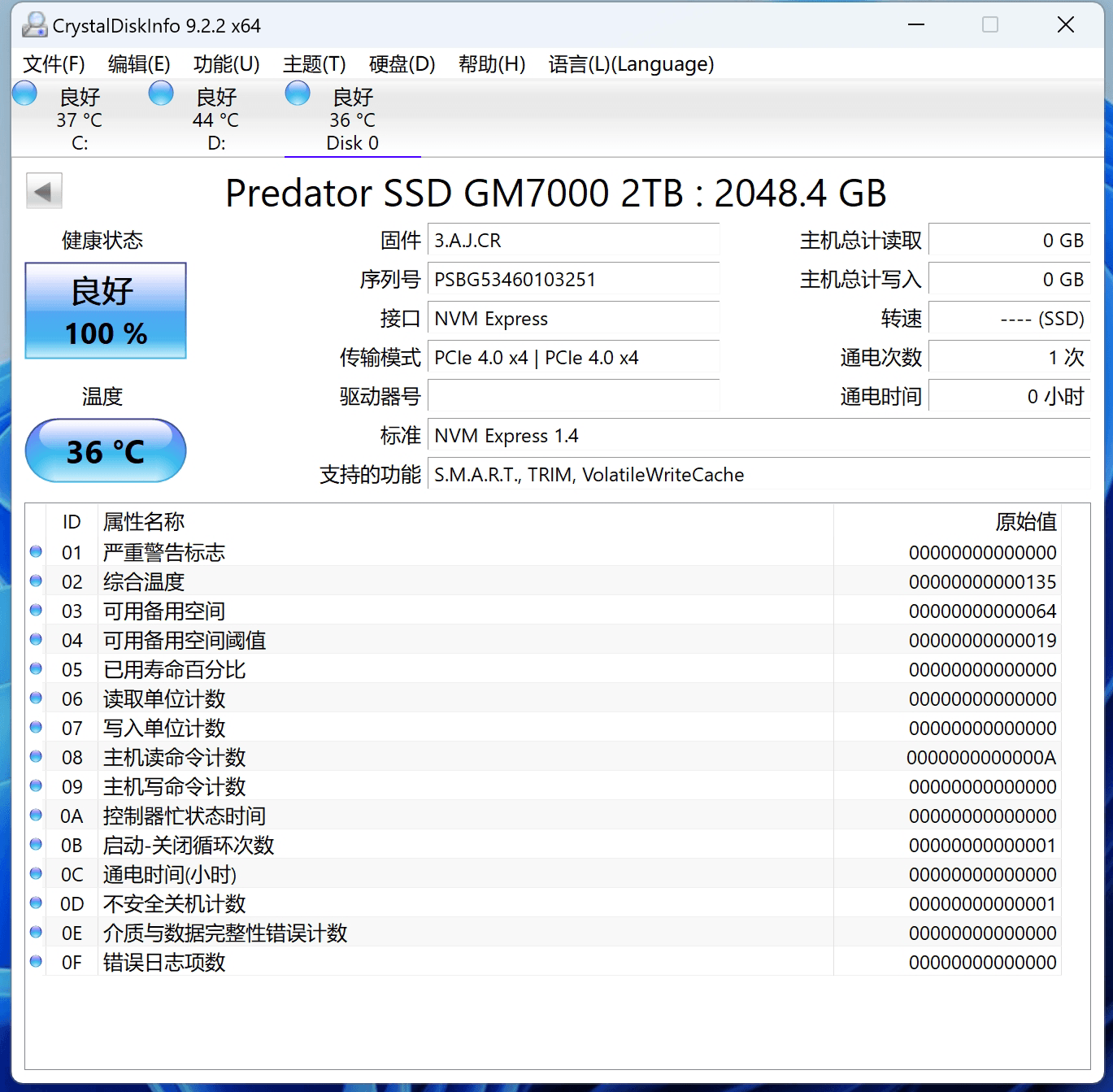Click status dot for attribute 0B 启动-关闭循环次数
The image size is (1113, 1092).
pyautogui.click(x=36, y=845)
